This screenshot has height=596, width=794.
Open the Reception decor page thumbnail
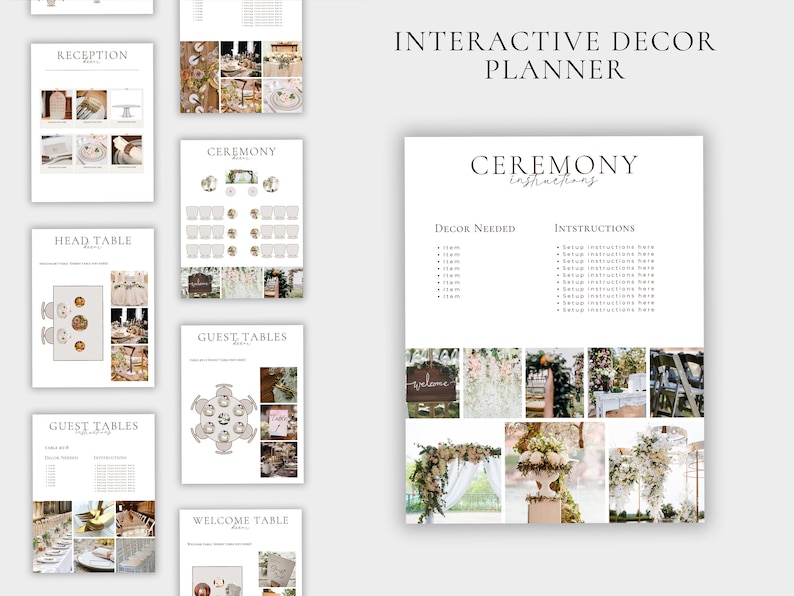[x=92, y=122]
